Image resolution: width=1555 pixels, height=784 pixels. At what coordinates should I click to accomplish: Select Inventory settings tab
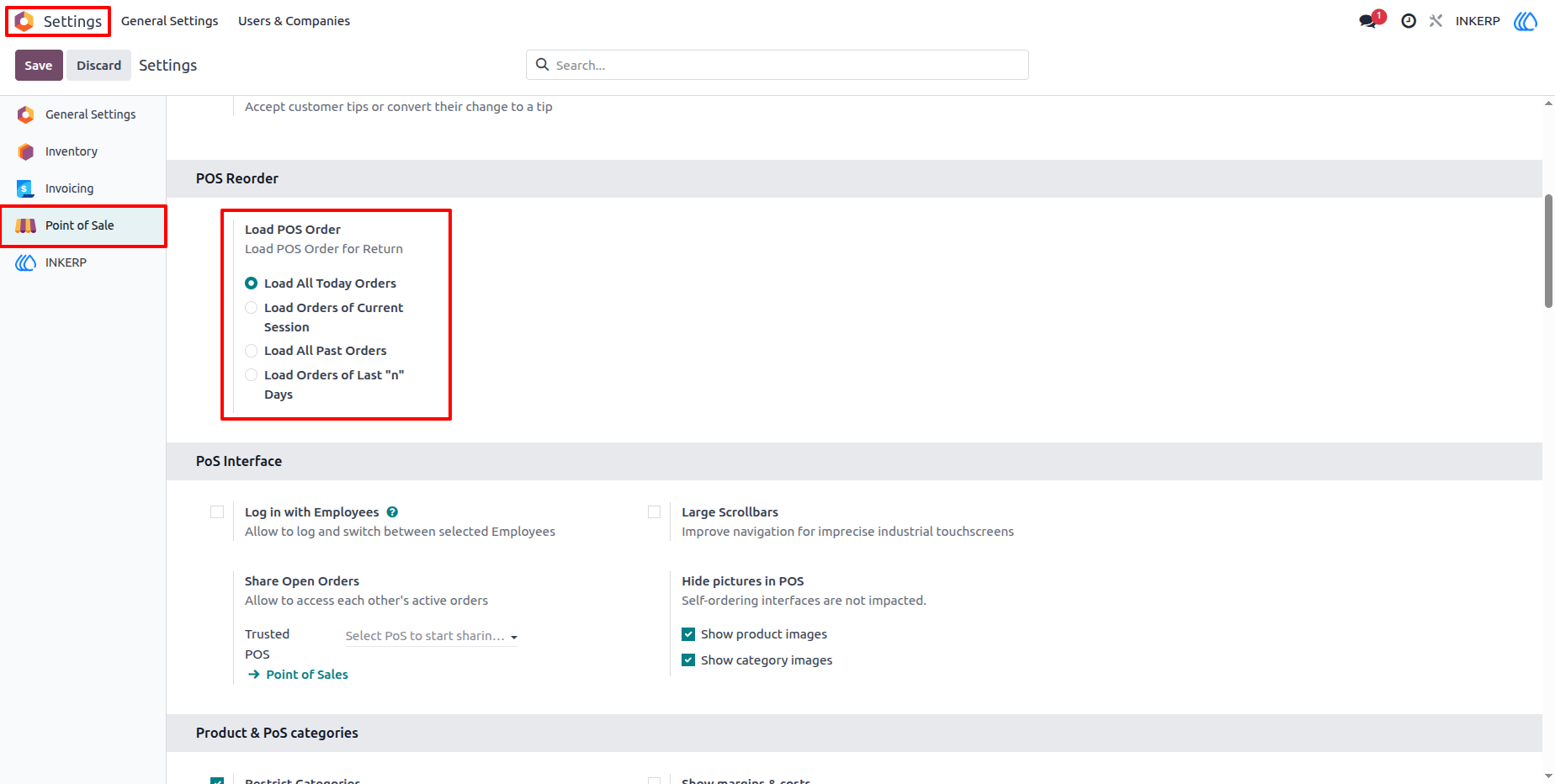point(82,151)
